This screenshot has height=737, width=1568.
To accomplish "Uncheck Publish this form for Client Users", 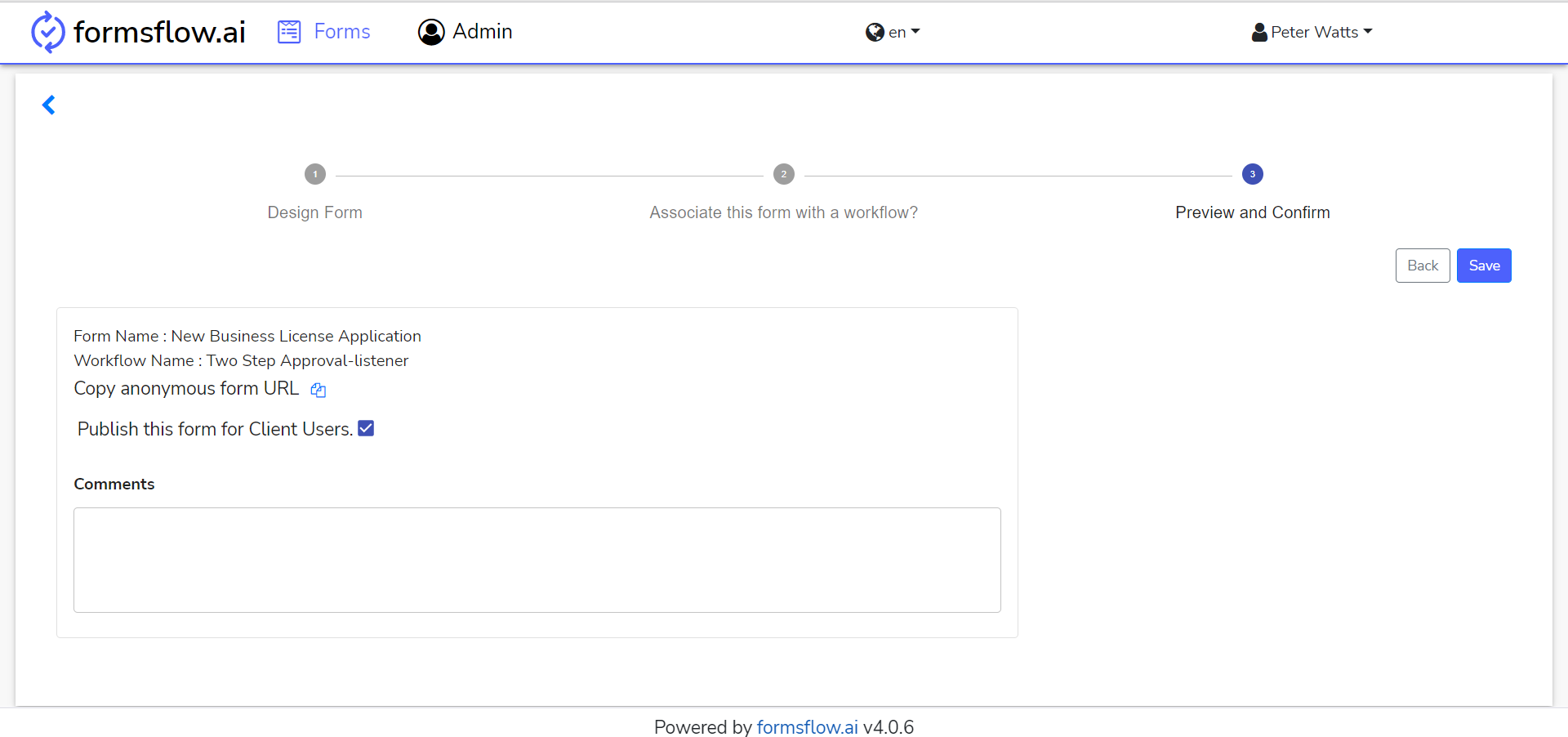I will click(x=366, y=428).
